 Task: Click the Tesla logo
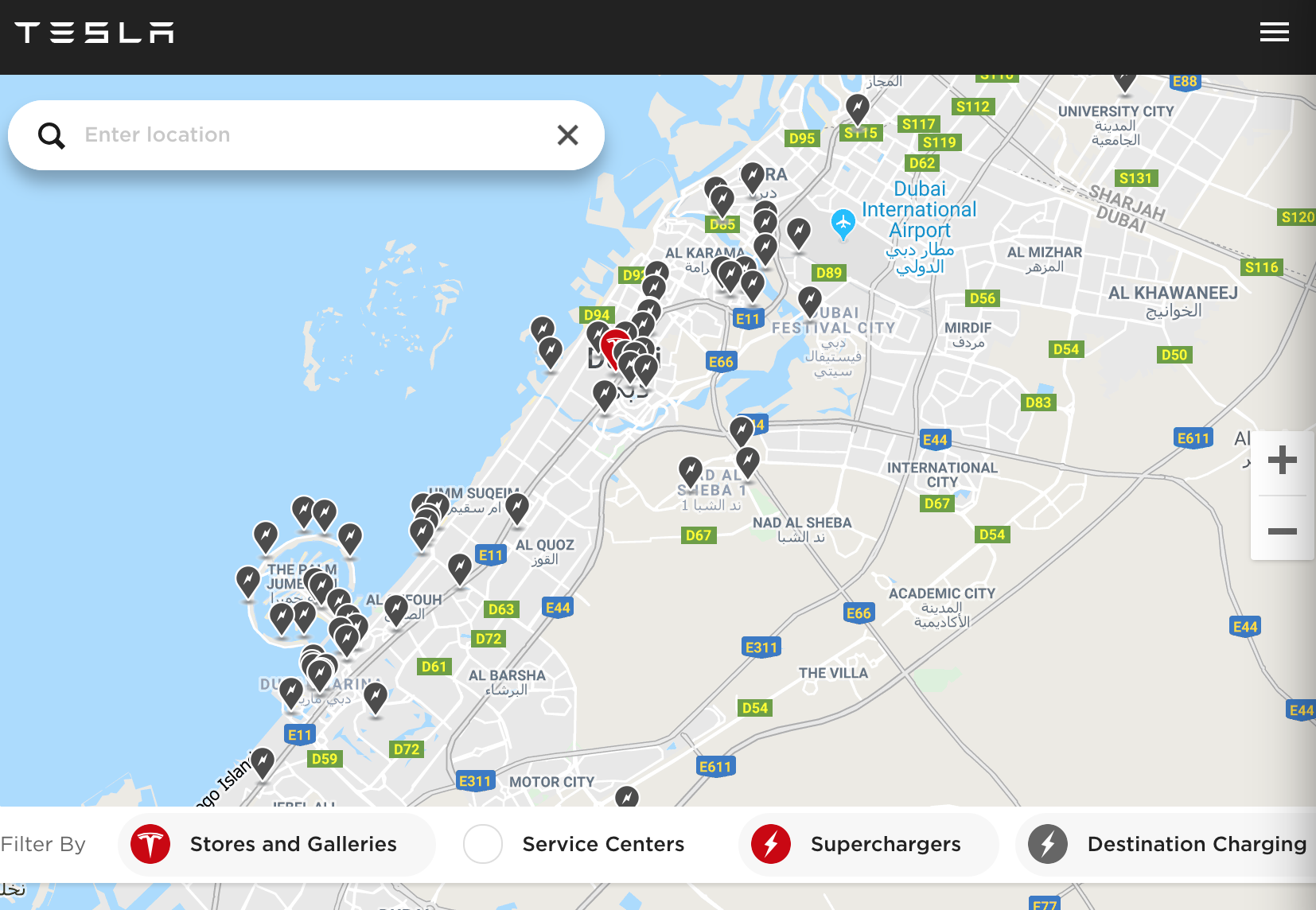point(94,33)
